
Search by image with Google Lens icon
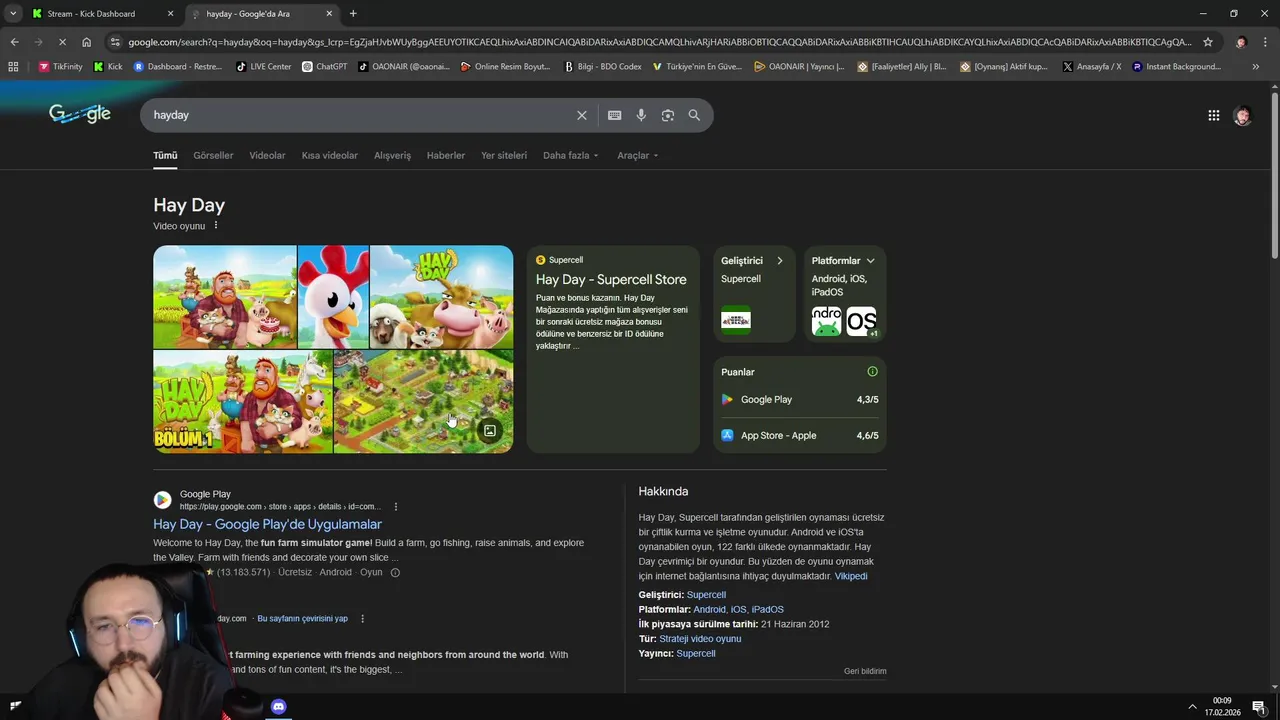coord(668,115)
